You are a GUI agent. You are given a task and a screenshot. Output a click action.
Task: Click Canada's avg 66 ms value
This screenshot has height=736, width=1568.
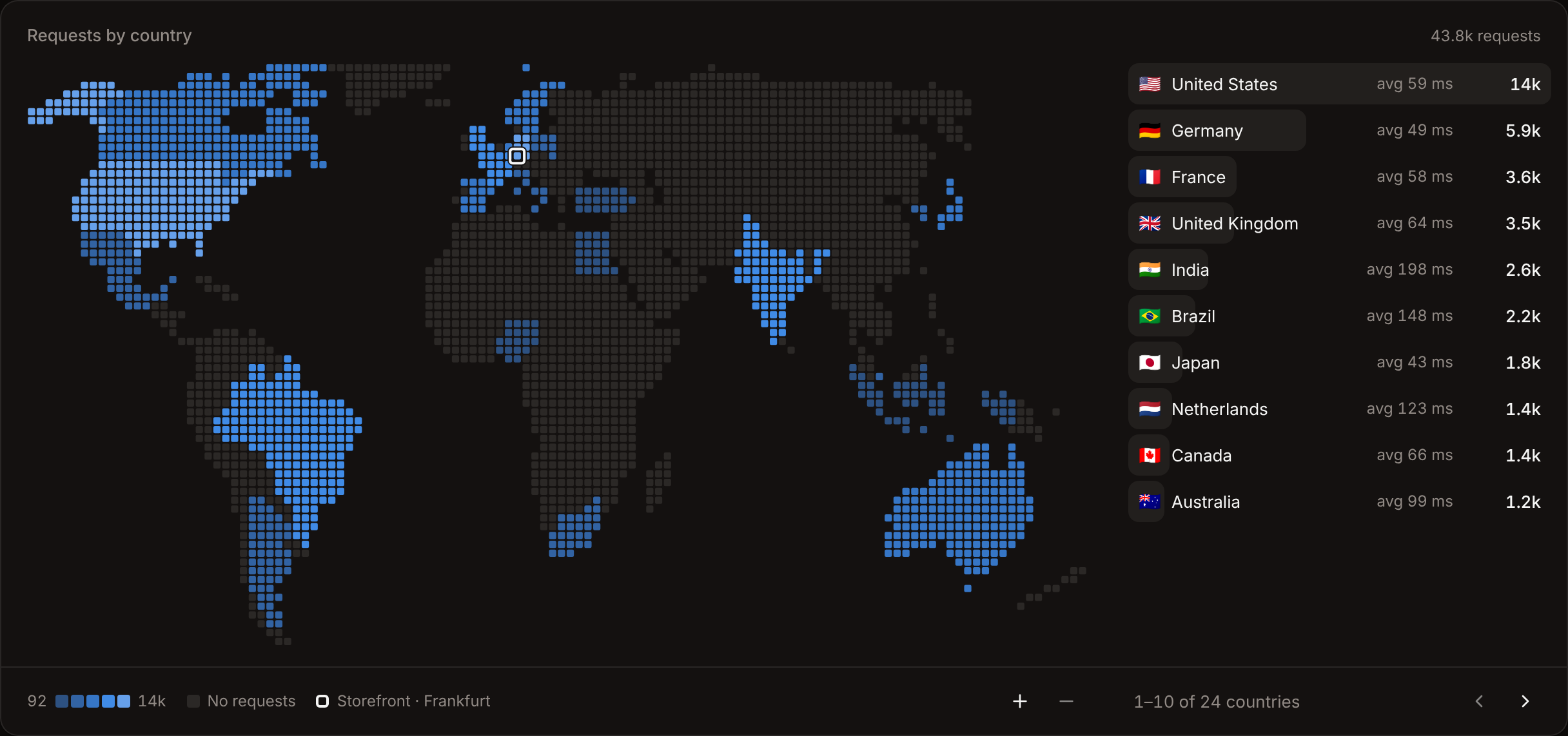1415,455
